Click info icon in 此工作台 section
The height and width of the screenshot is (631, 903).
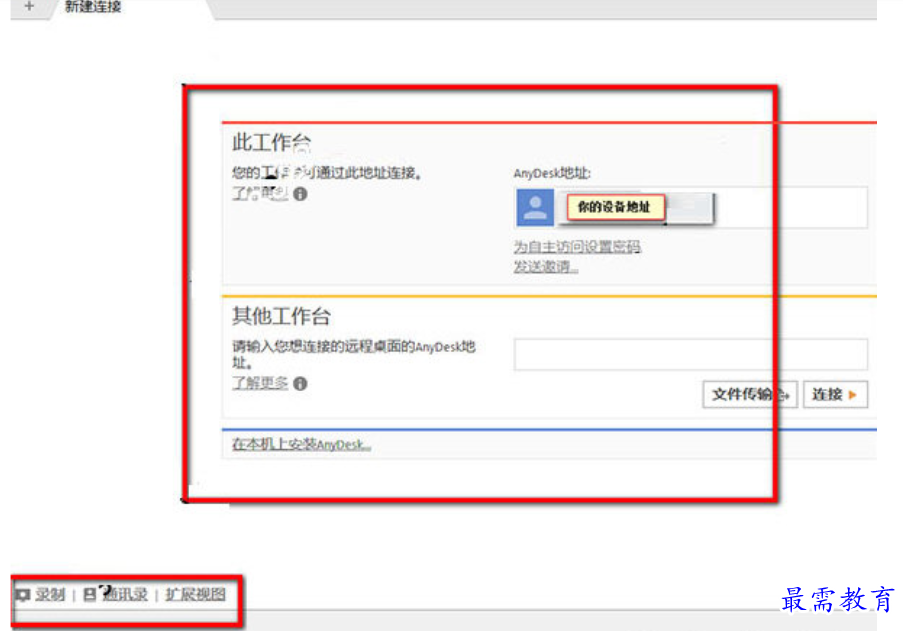(x=300, y=194)
